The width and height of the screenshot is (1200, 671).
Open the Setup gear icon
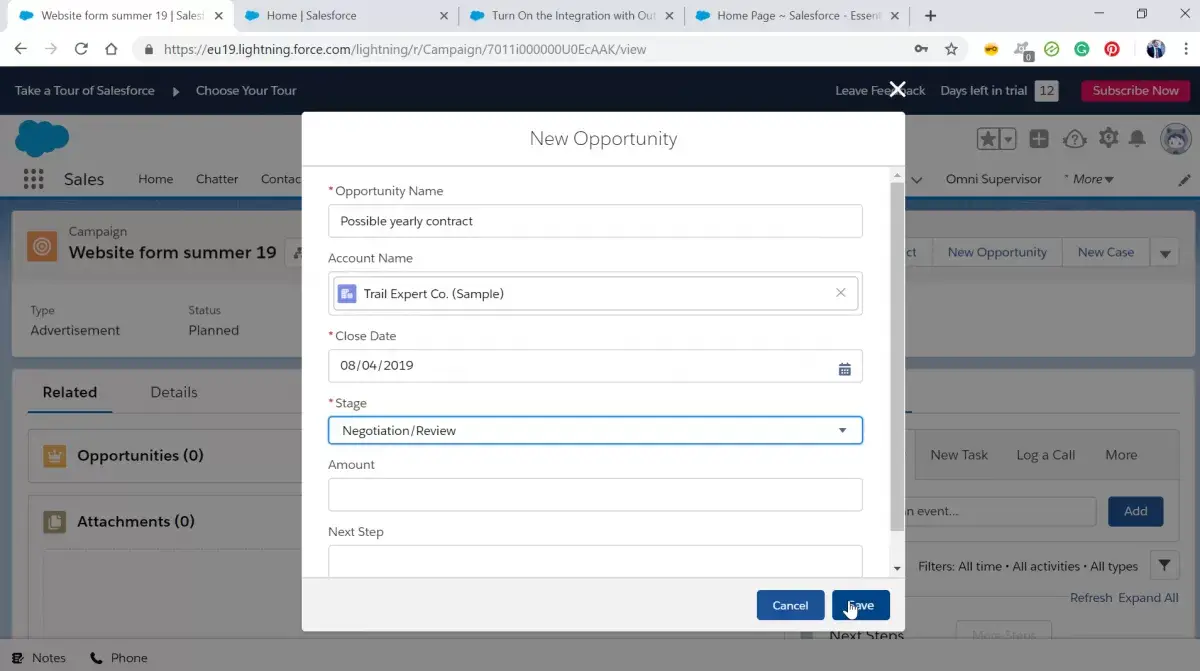pos(1108,139)
